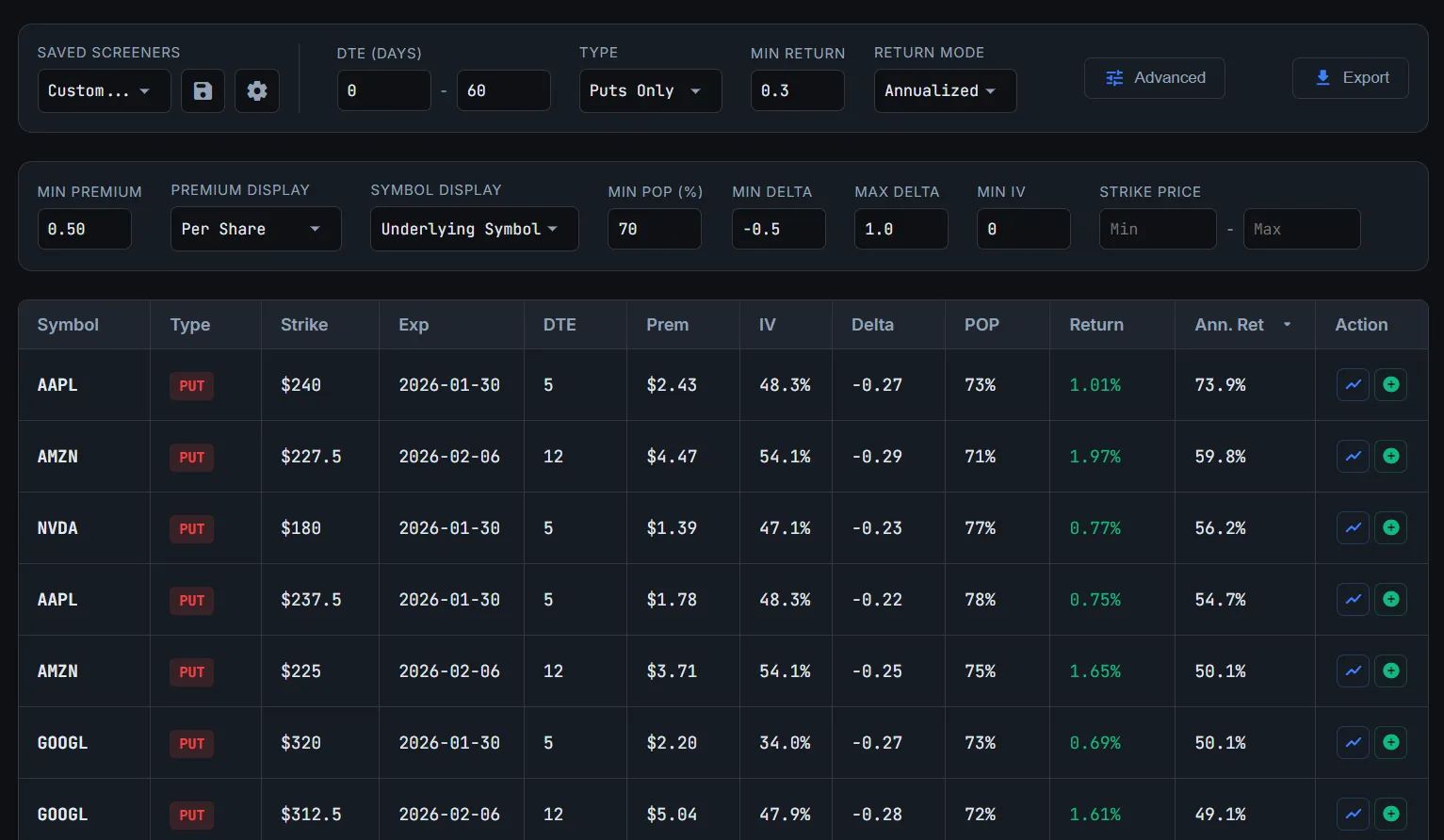Expand the Saved Screeners dropdown

click(x=104, y=90)
